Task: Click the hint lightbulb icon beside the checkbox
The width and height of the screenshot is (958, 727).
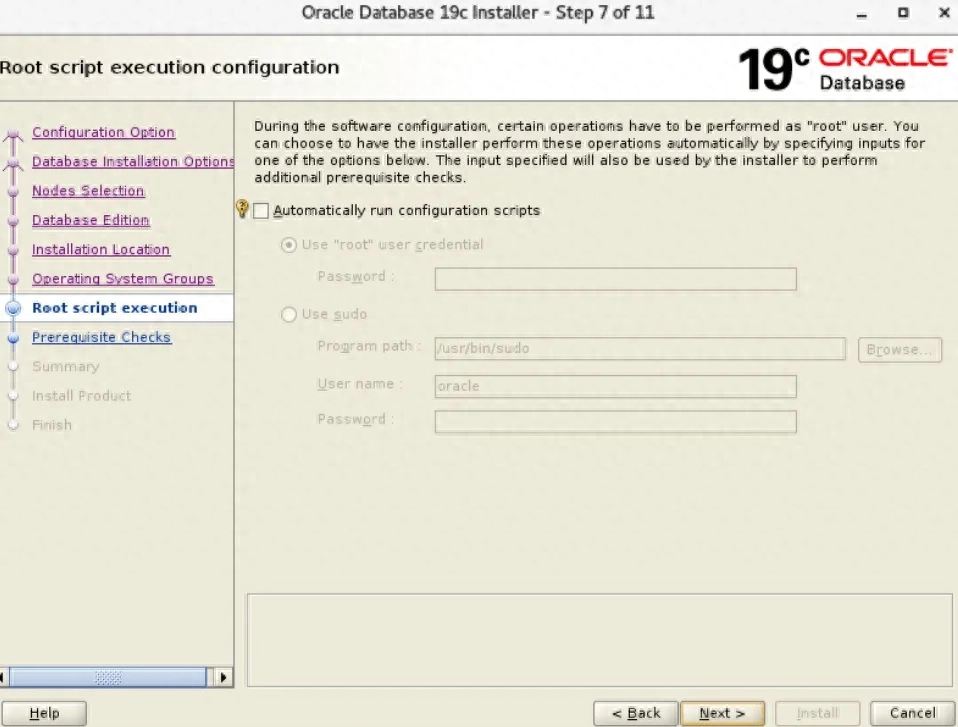Action: (x=241, y=210)
